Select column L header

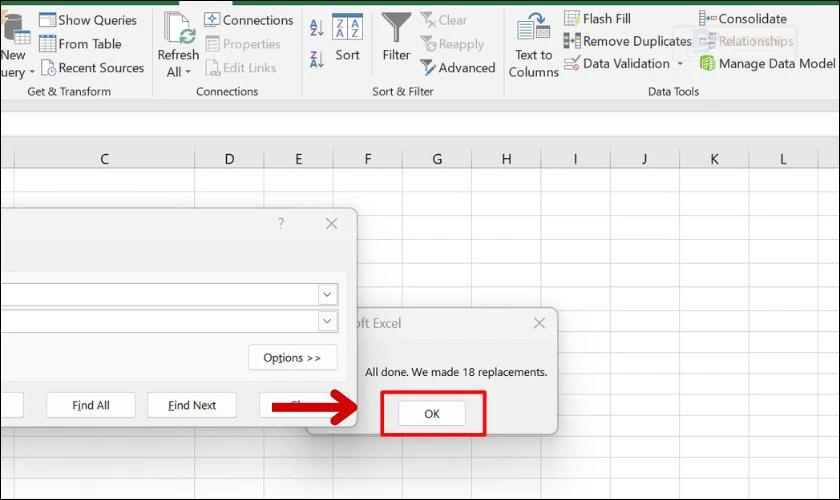tap(783, 159)
